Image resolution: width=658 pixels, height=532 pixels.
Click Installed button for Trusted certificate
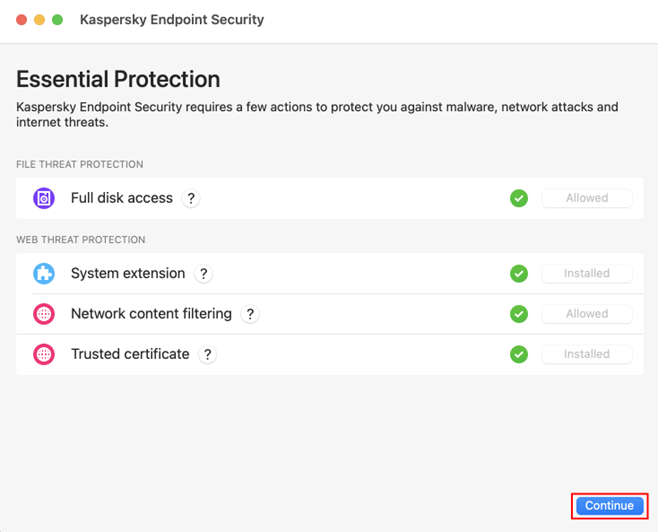pyautogui.click(x=587, y=354)
